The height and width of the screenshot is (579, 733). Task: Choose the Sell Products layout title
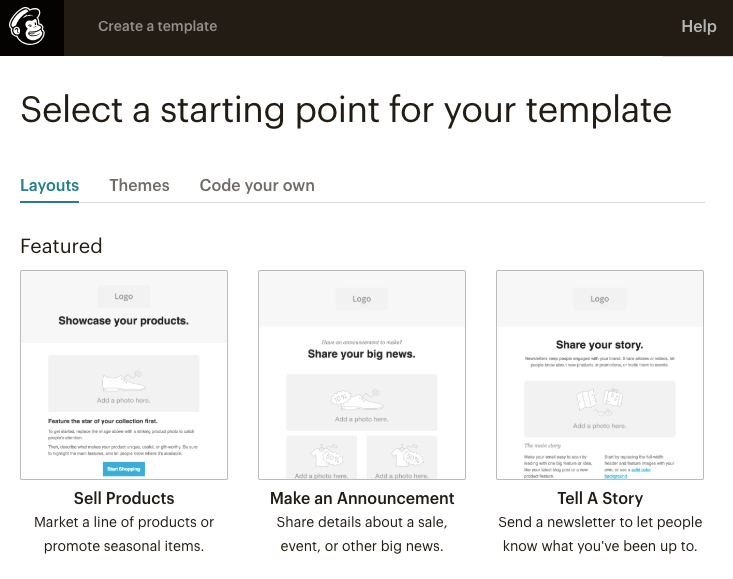click(x=124, y=498)
